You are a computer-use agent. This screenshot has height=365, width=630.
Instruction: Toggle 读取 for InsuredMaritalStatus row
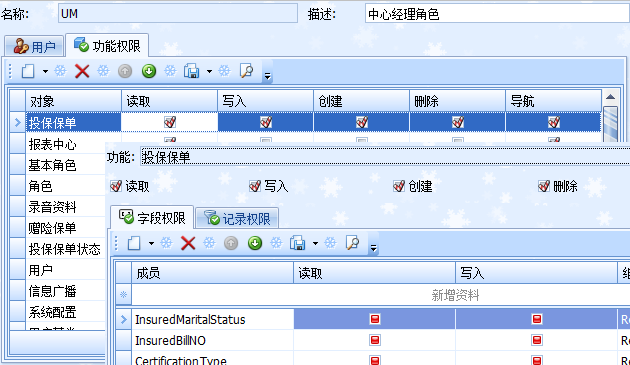point(375,319)
